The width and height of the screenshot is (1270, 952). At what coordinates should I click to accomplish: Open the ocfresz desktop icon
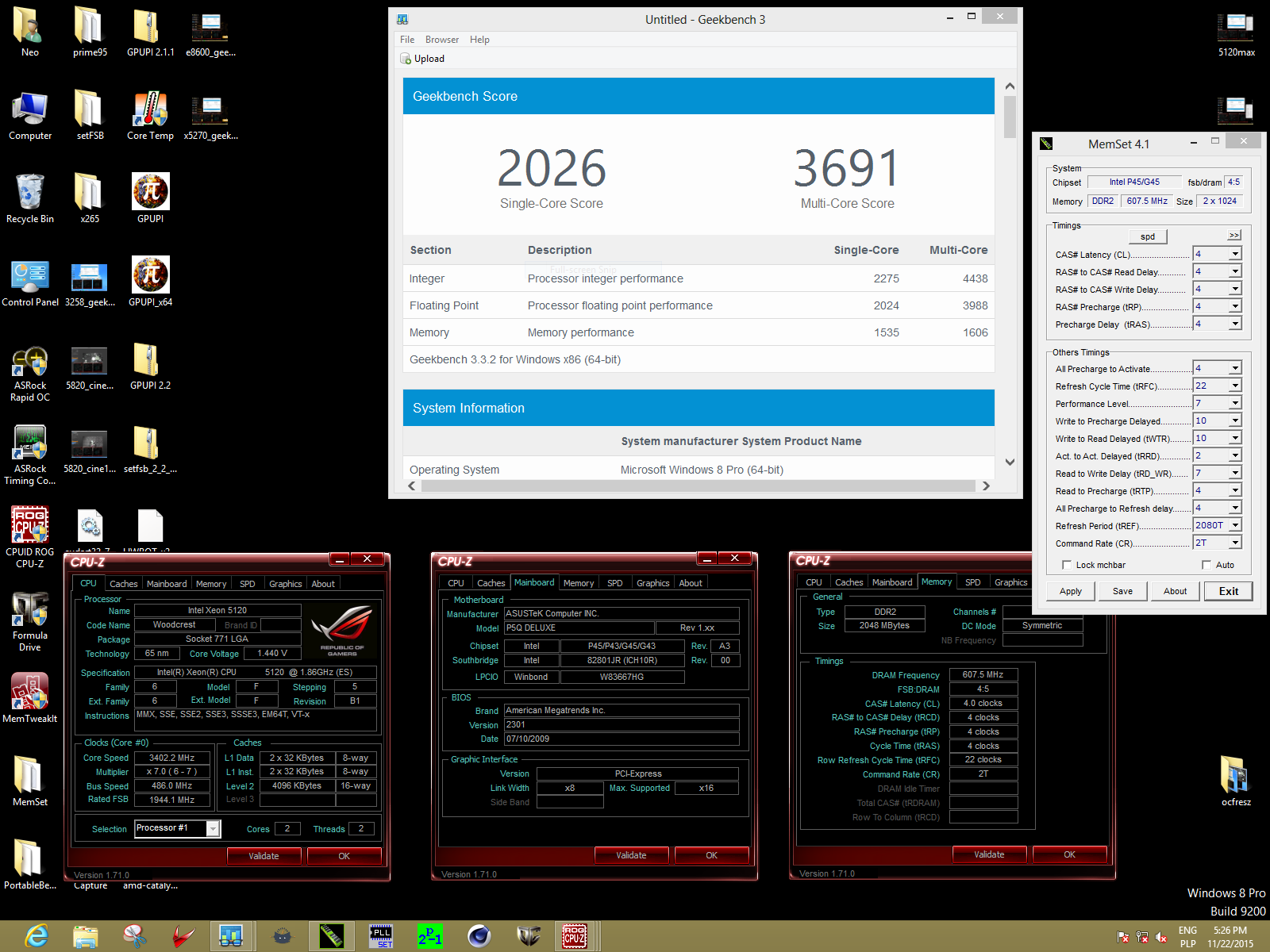(x=1236, y=781)
